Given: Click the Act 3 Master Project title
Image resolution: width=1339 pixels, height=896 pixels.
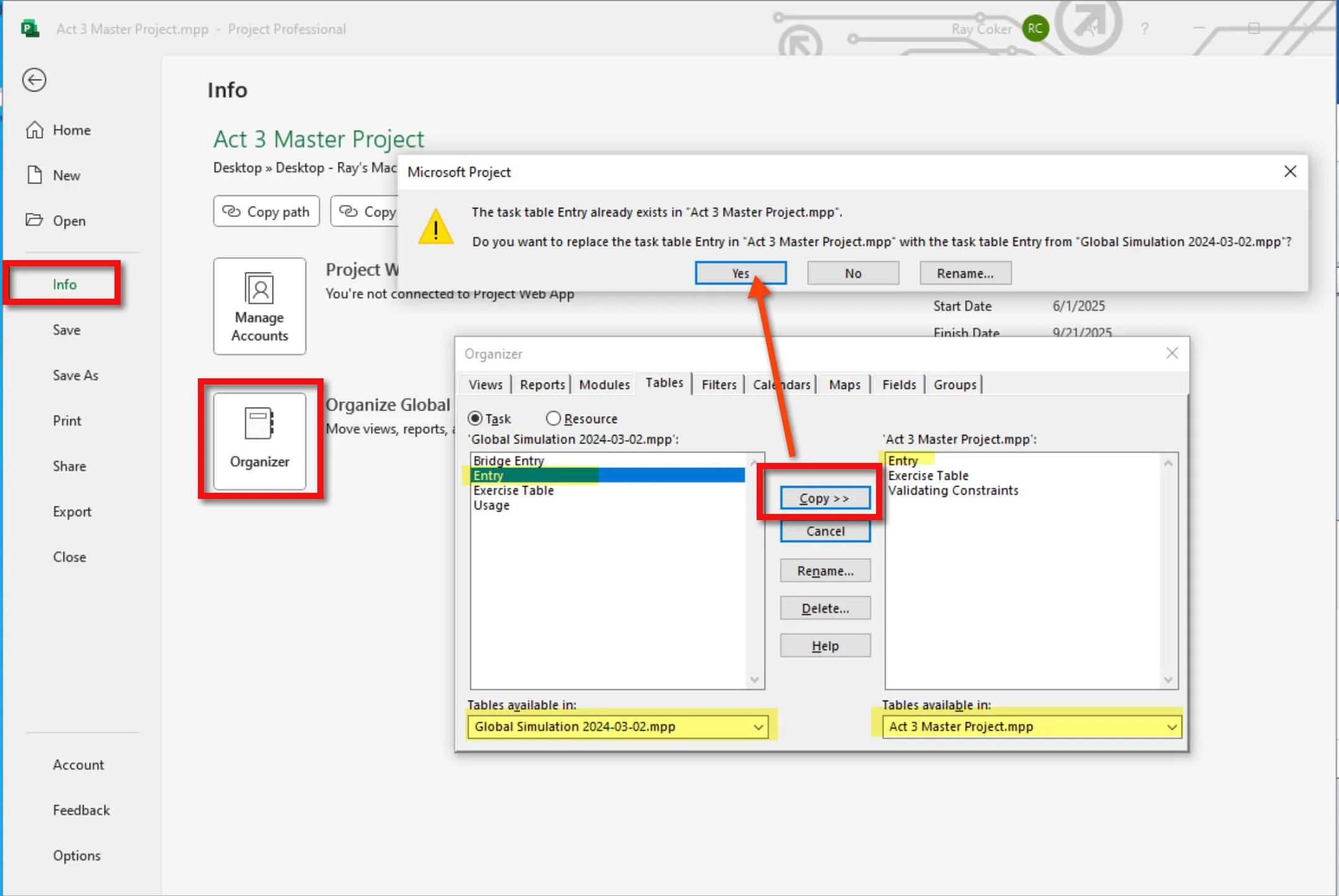Looking at the screenshot, I should pos(319,139).
